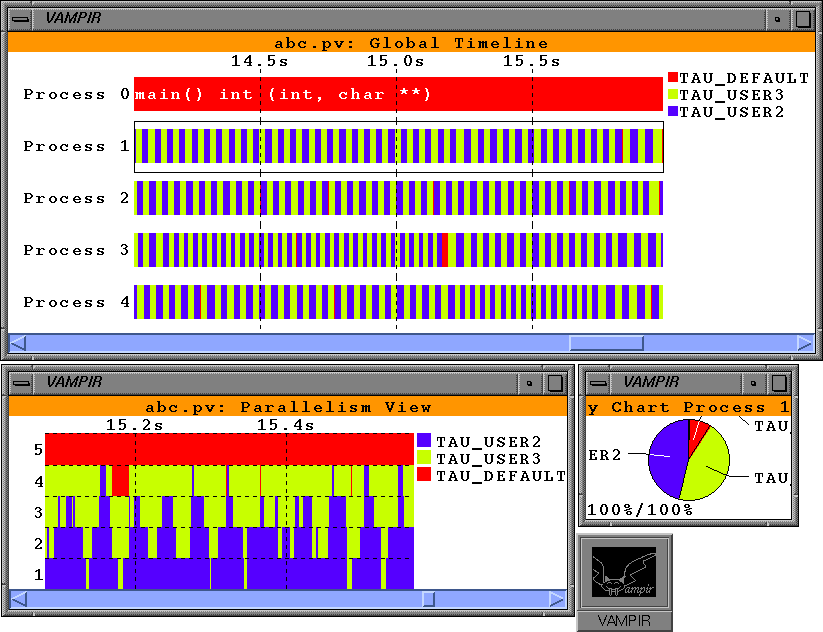
Task: Click the yellow-green TAU_USER3 swatch in Global Timeline legend
Action: point(673,94)
